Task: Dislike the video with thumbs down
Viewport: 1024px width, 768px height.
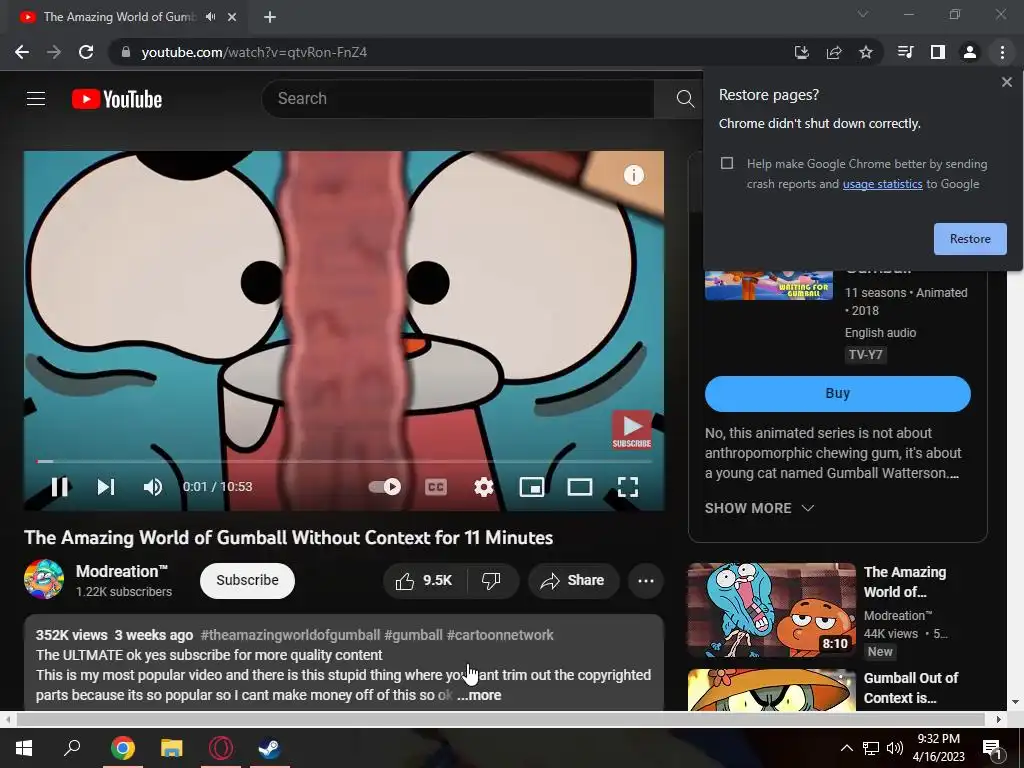Action: tap(491, 581)
